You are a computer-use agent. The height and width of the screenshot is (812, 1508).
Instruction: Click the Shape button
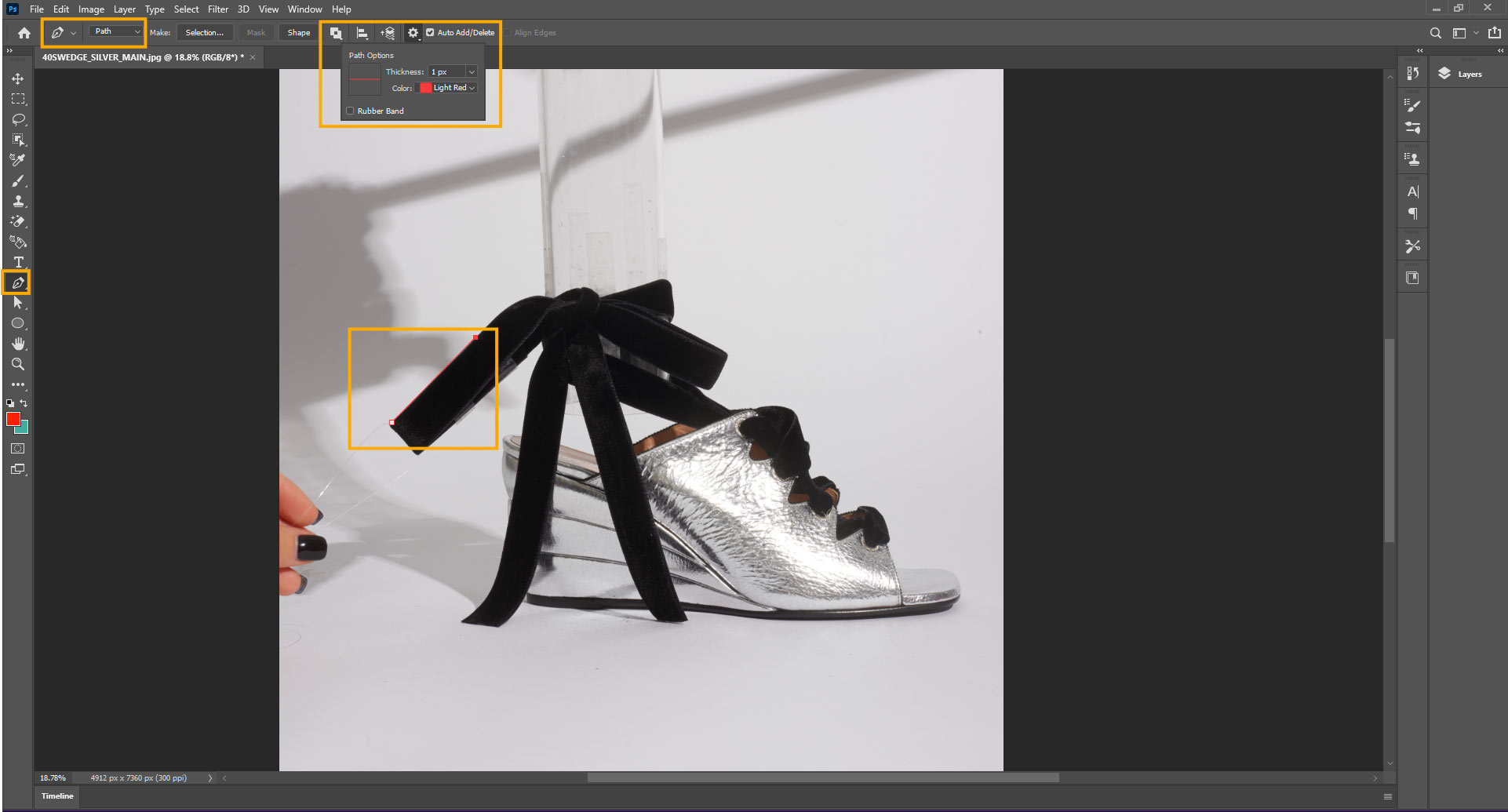click(298, 33)
